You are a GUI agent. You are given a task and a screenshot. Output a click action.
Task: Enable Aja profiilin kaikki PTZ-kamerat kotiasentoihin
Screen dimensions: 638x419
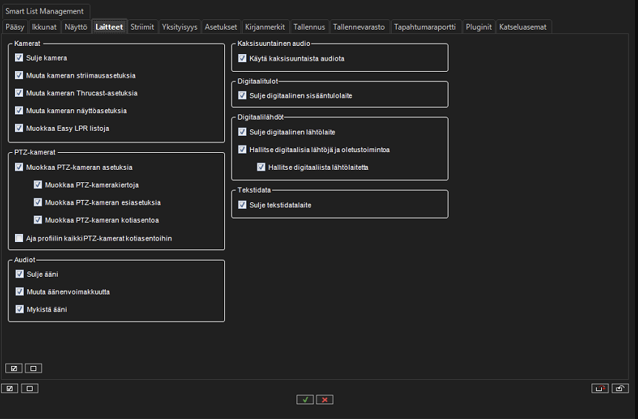[19, 238]
